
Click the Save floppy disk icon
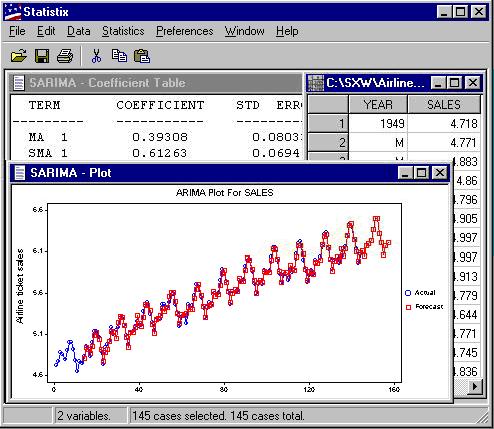click(42, 56)
